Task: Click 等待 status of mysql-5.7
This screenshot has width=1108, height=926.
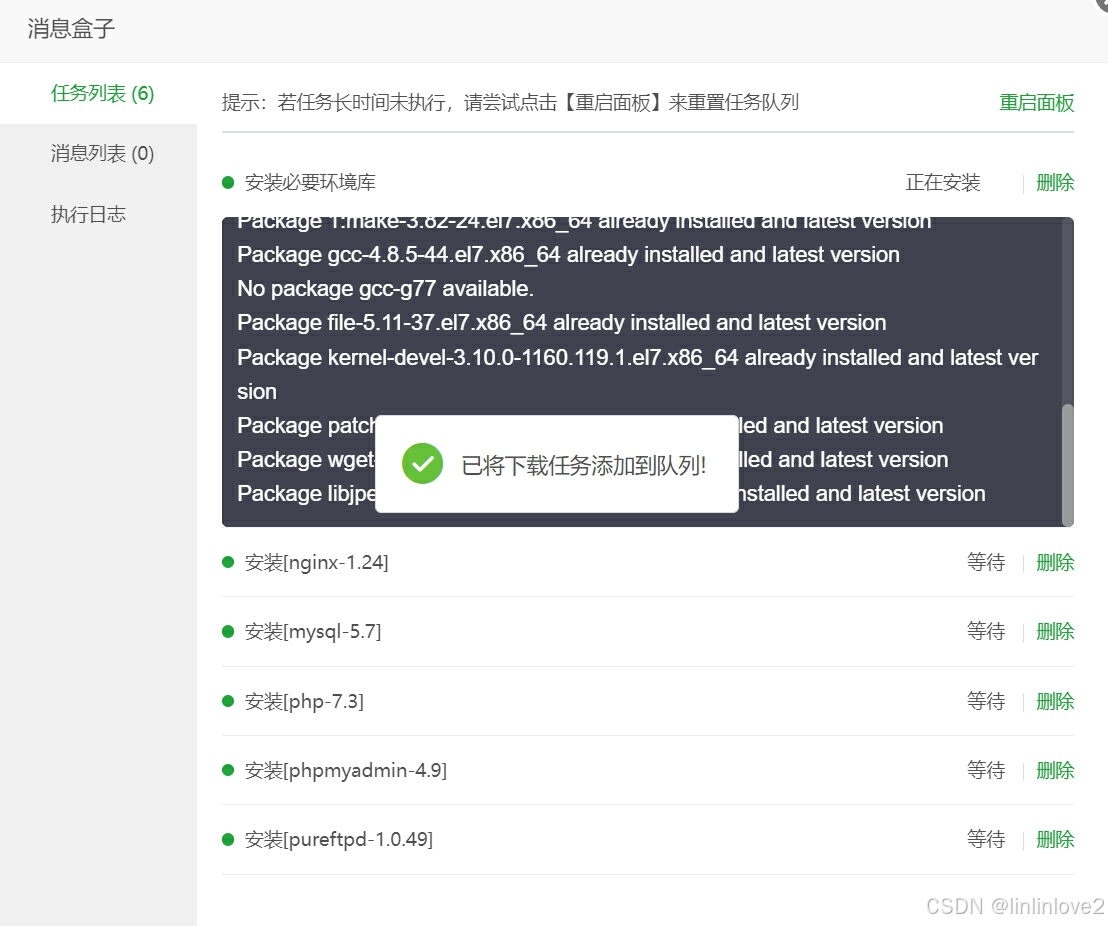Action: [986, 631]
